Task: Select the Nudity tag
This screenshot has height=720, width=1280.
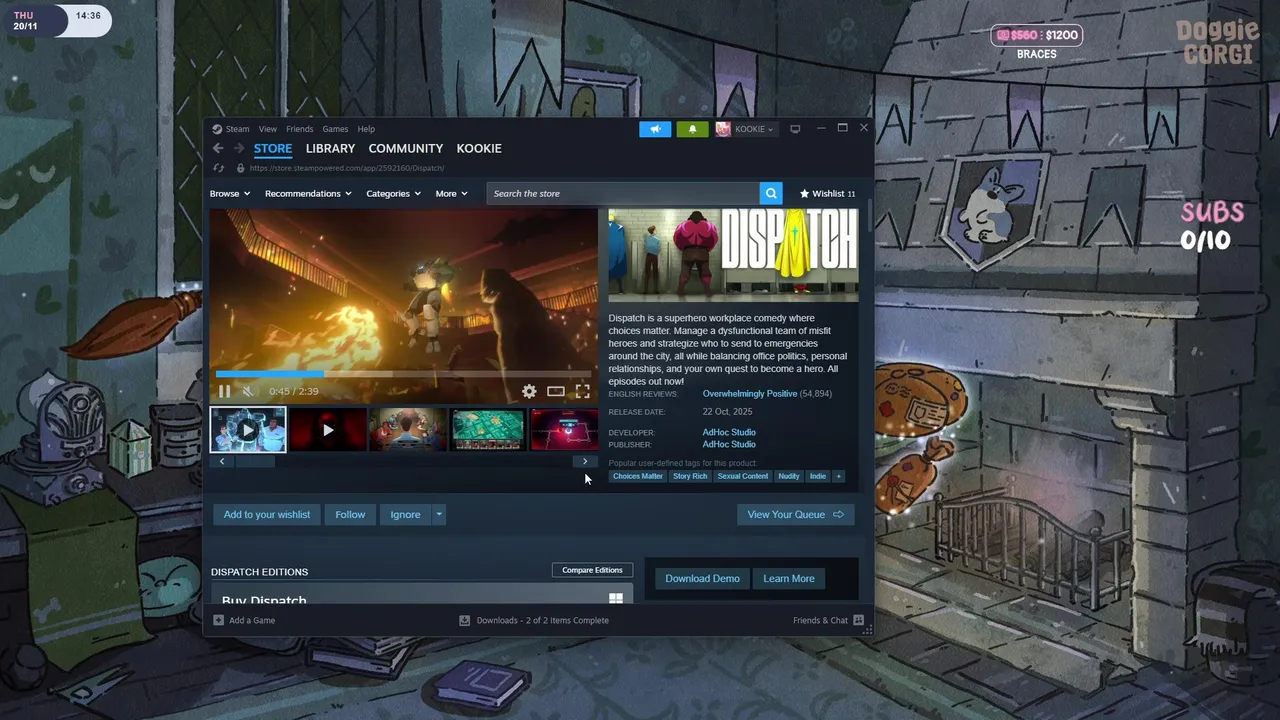Action: pyautogui.click(x=789, y=476)
